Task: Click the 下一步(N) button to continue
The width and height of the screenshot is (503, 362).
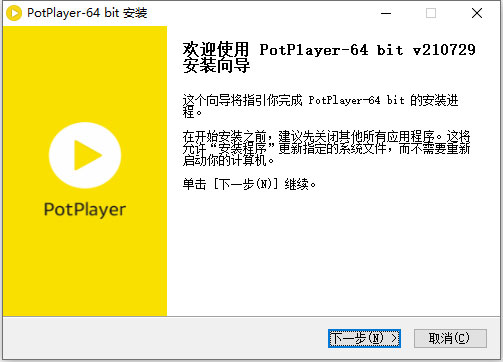Action: click(364, 338)
